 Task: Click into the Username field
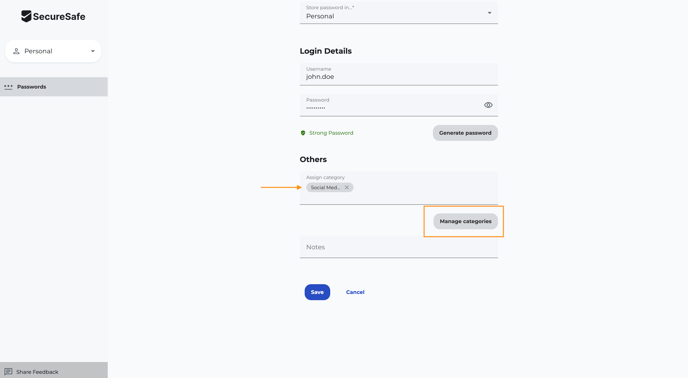398,74
